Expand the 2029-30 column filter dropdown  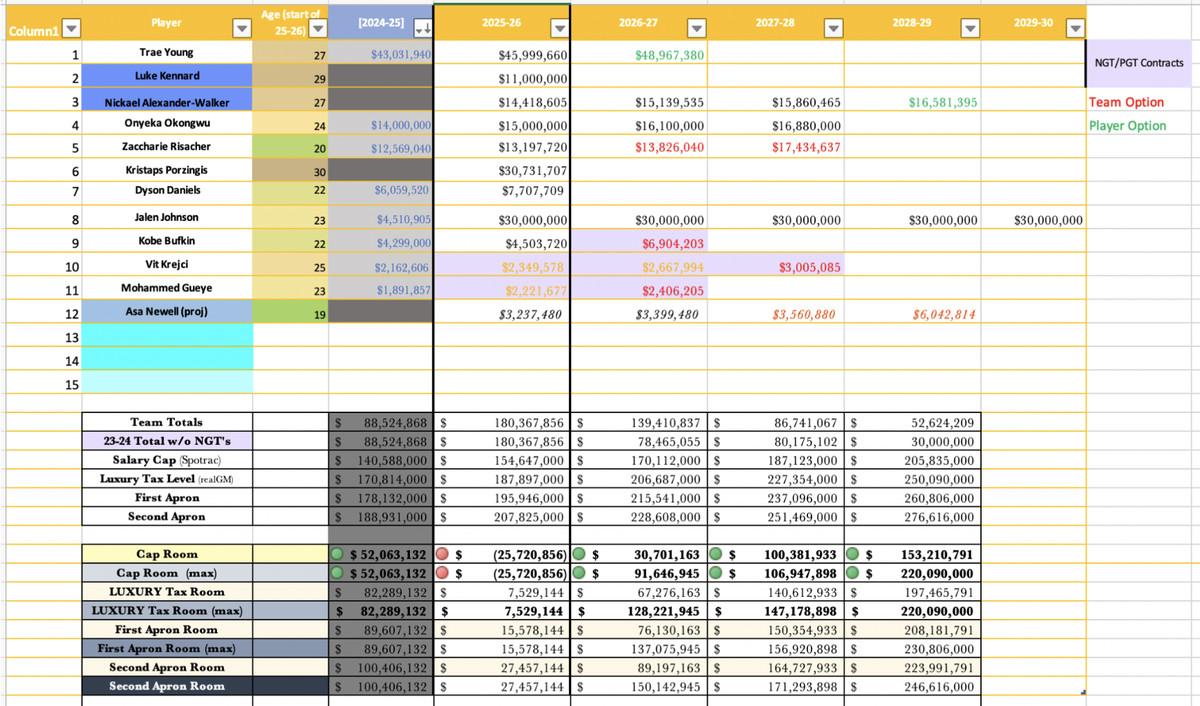(x=1074, y=28)
